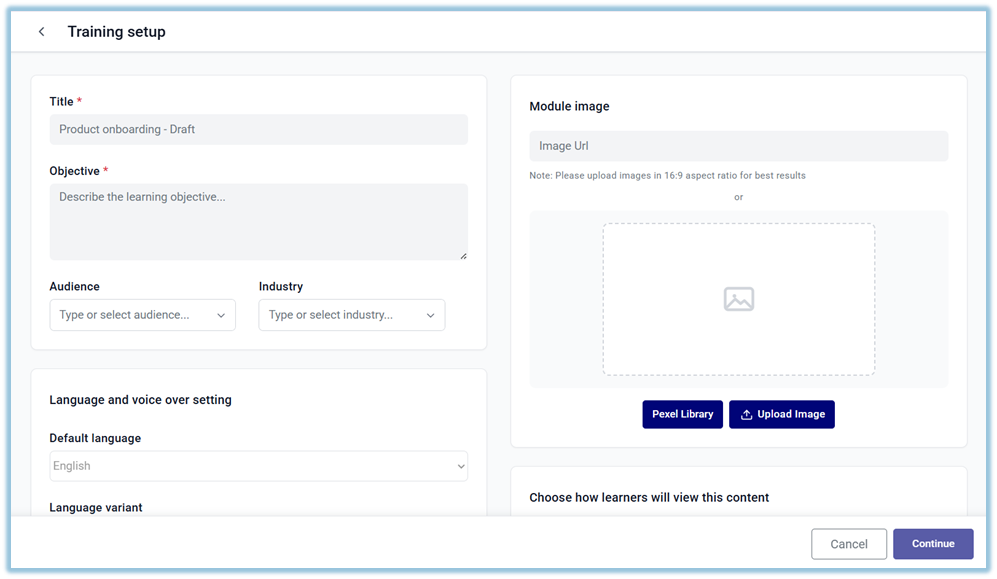Image resolution: width=997 pixels, height=579 pixels.
Task: Open the Pexel Library
Action: click(x=682, y=414)
